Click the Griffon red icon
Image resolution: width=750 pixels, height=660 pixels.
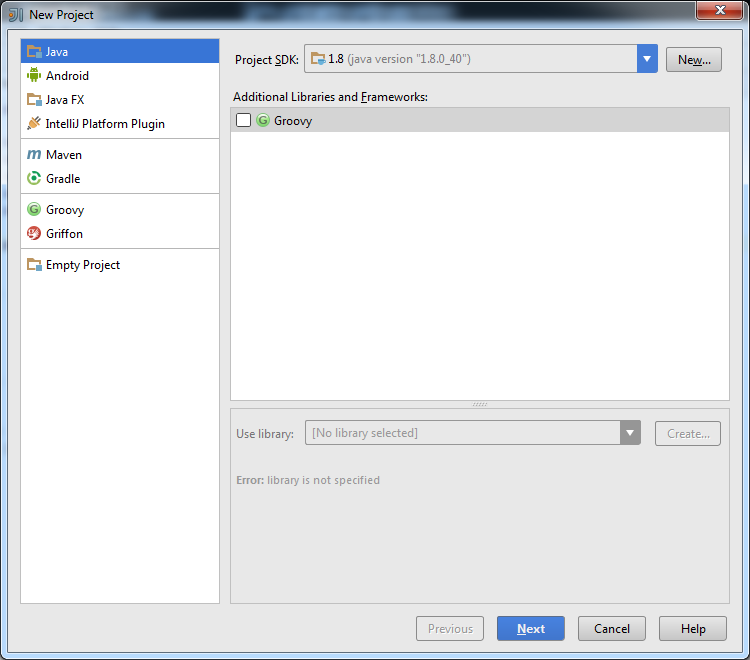pyautogui.click(x=34, y=233)
